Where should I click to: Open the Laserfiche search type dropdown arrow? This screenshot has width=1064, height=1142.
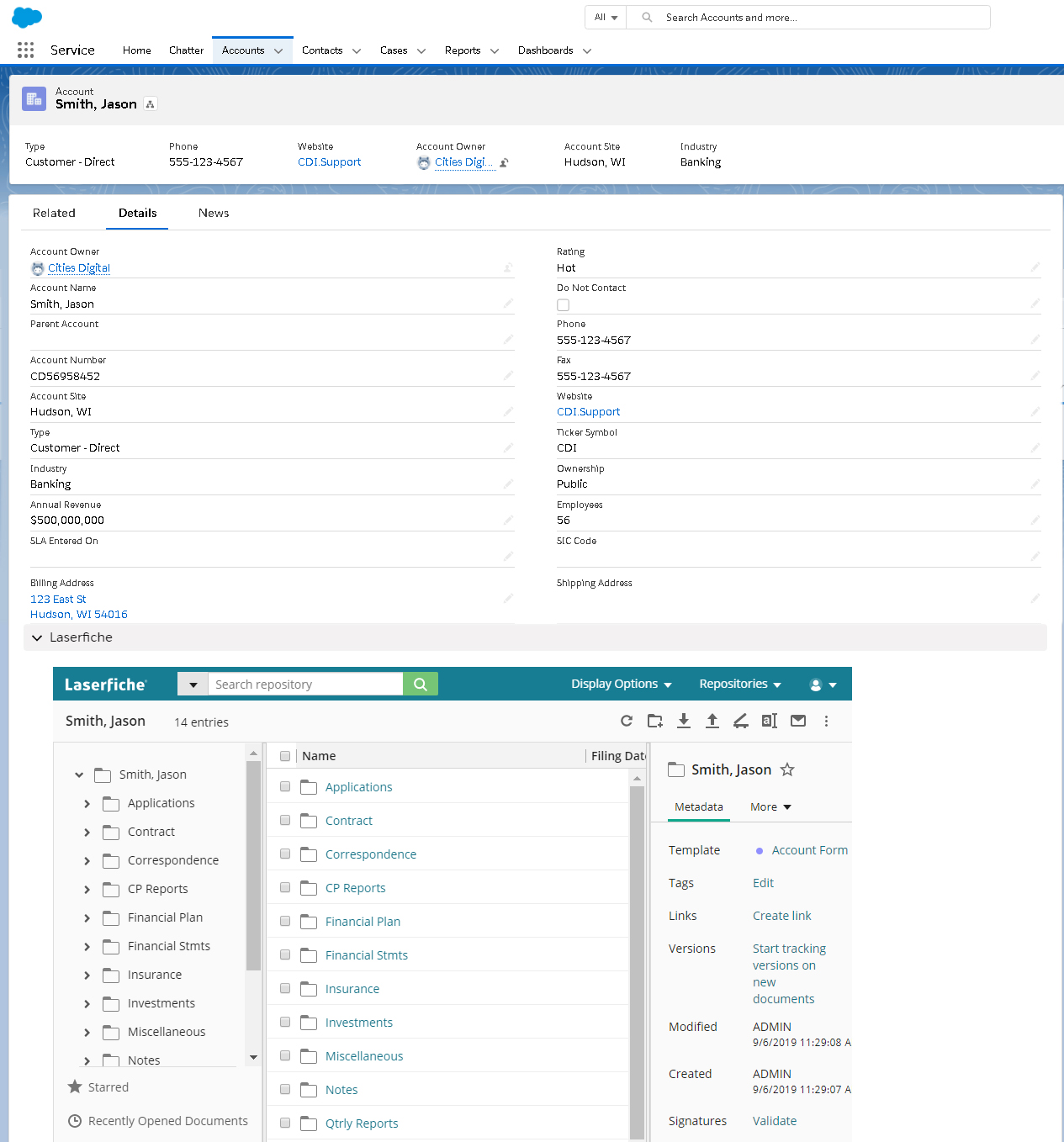193,685
